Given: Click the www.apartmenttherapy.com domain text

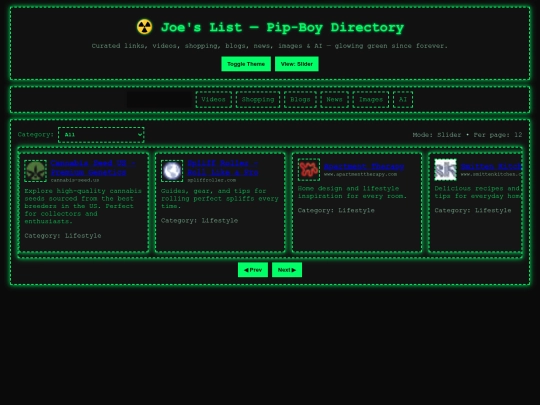Looking at the screenshot, I should pos(360,174).
